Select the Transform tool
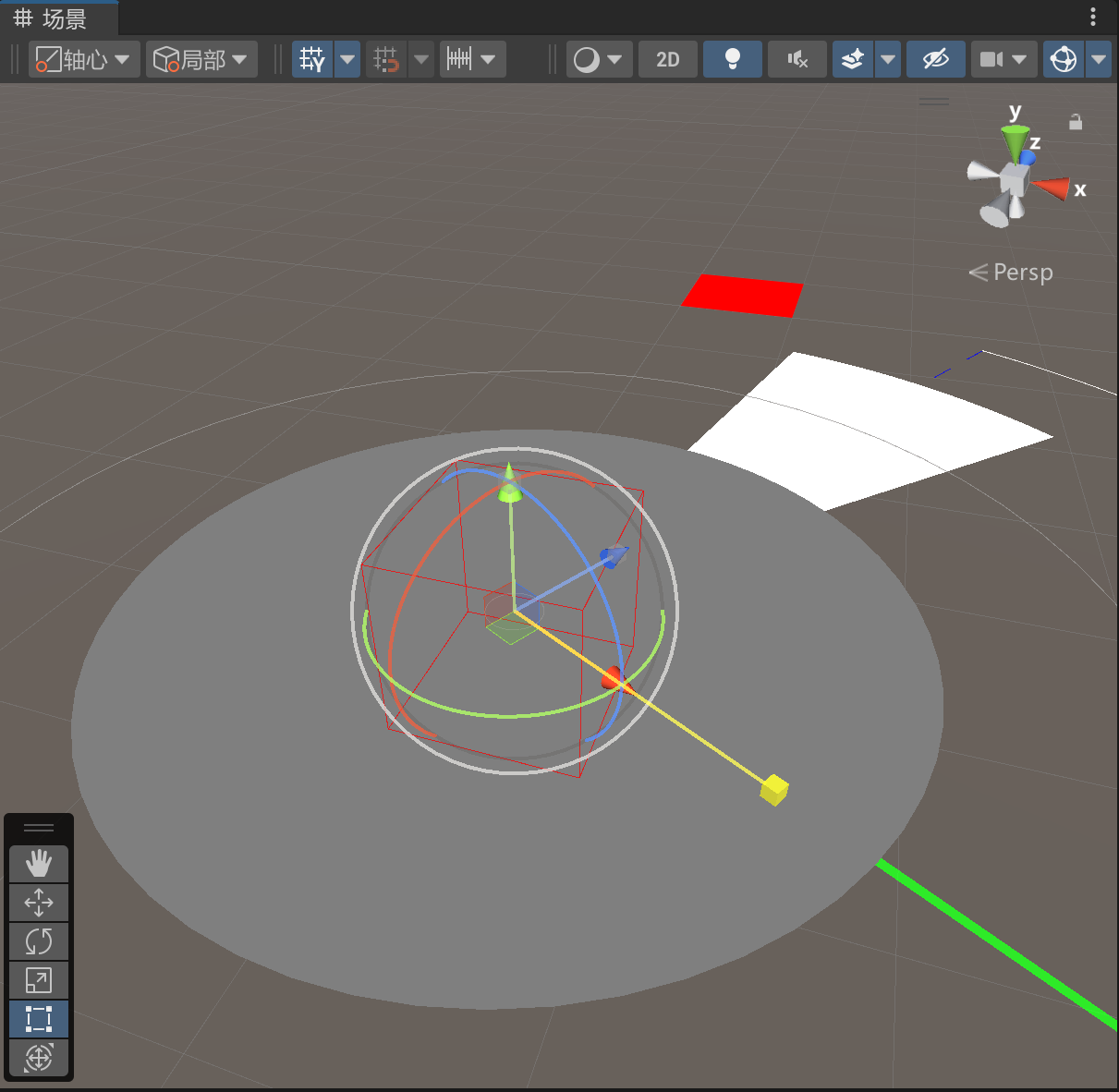This screenshot has height=1092, width=1119. (38, 1058)
